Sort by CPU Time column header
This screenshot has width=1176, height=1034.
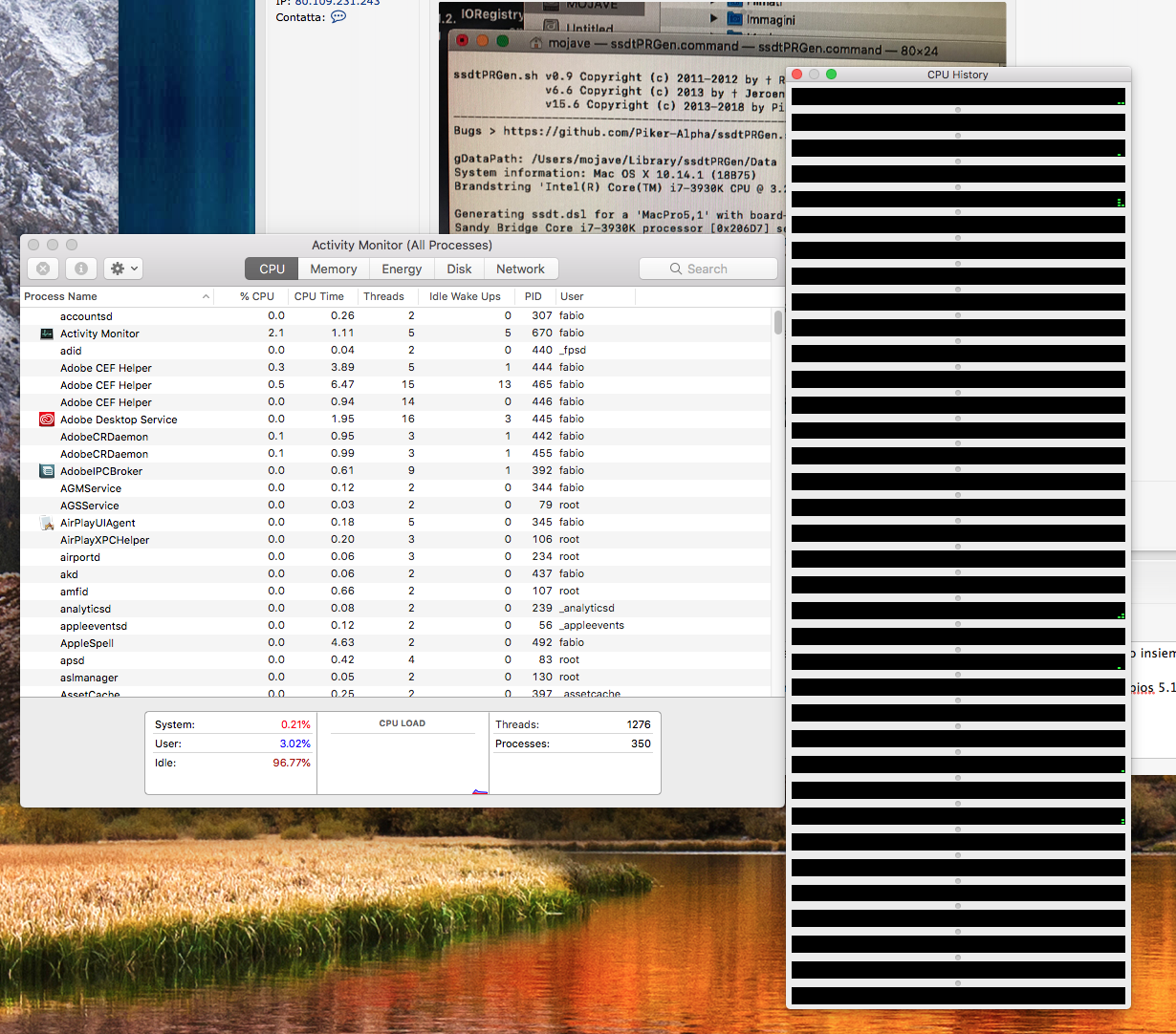coord(323,296)
